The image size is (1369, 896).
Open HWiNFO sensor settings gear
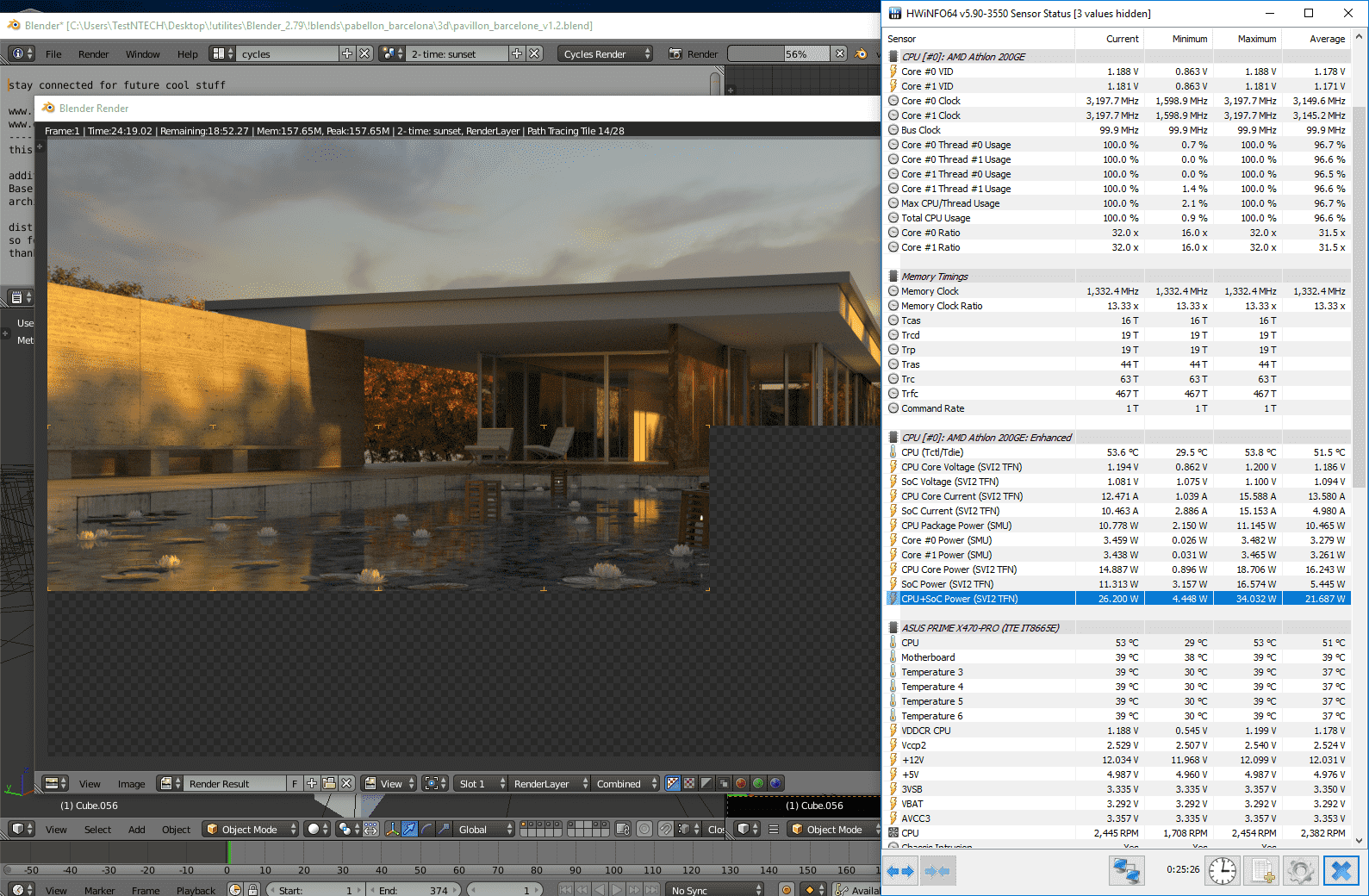coord(1300,871)
